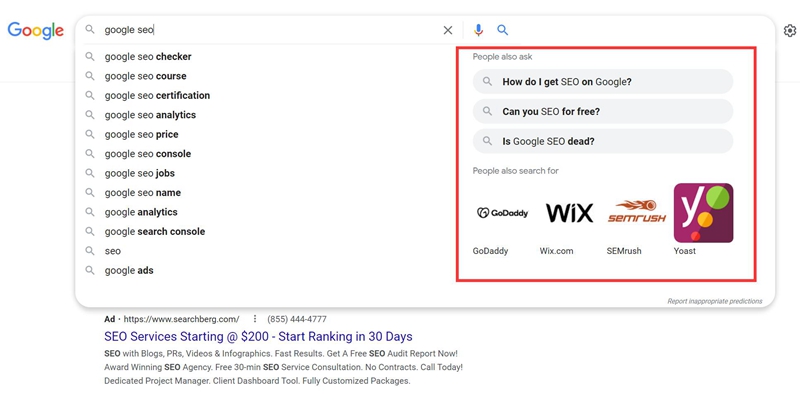Open the GoDaddy logo tile

coord(503,213)
